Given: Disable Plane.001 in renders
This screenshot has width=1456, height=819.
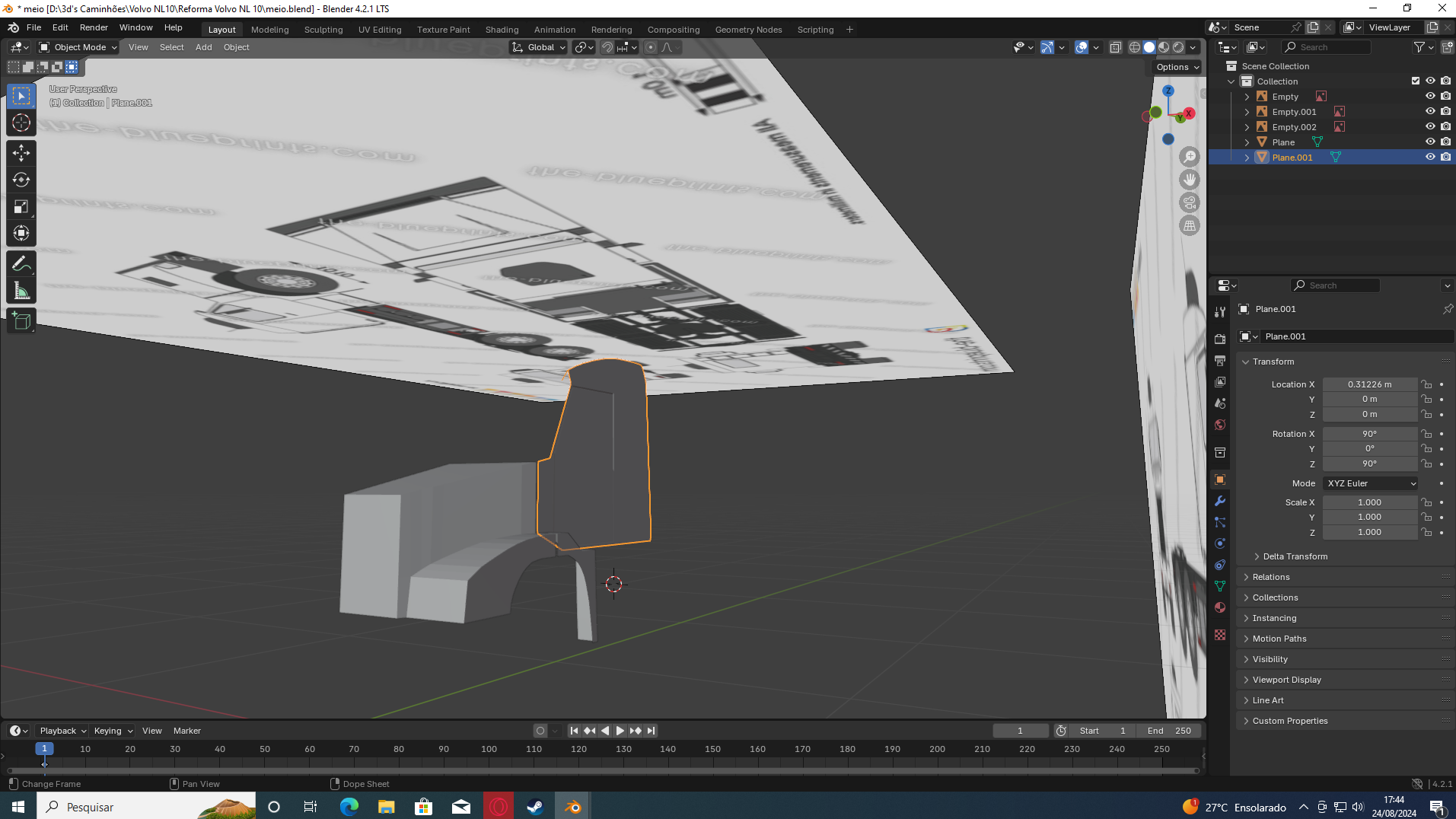Looking at the screenshot, I should (1445, 158).
